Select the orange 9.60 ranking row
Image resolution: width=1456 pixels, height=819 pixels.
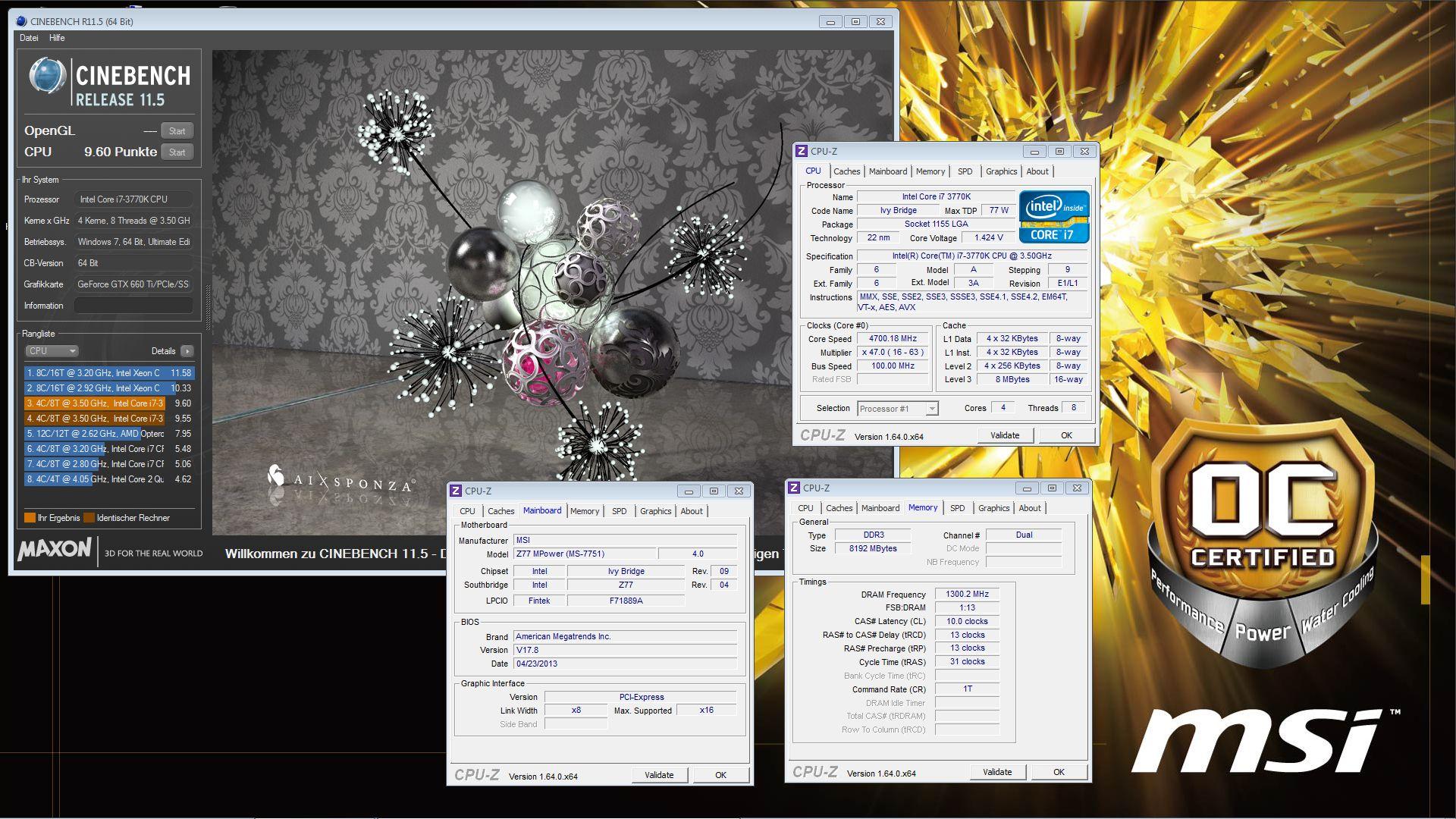109,403
